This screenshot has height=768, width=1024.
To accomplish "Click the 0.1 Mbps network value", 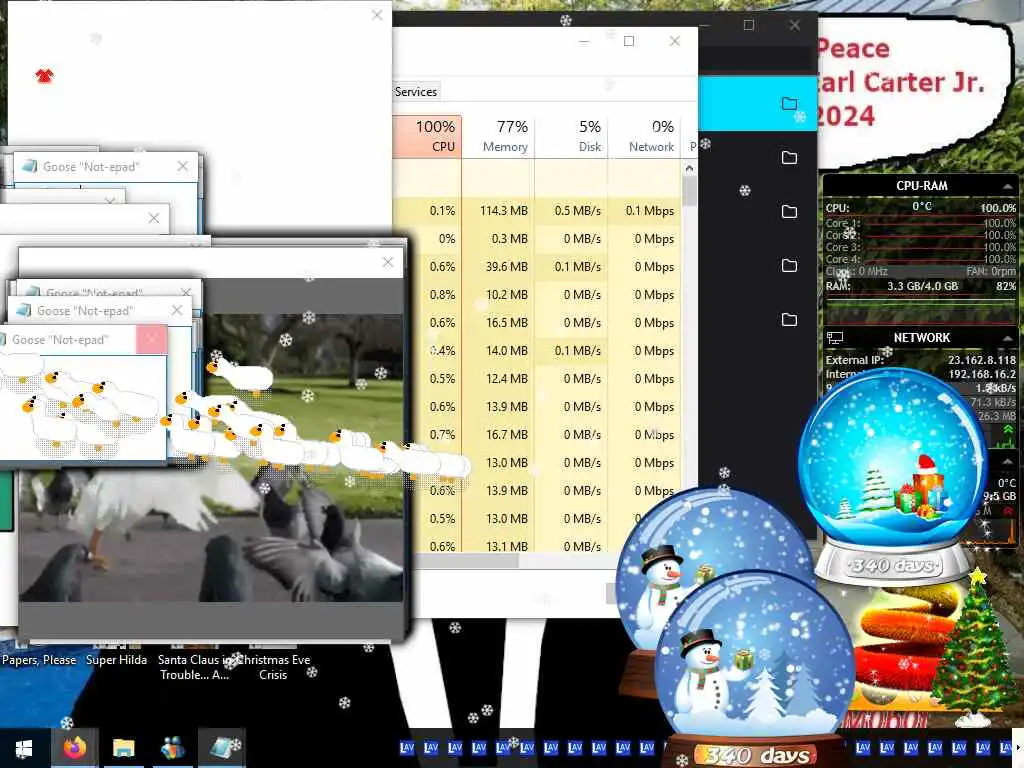I will 649,211.
